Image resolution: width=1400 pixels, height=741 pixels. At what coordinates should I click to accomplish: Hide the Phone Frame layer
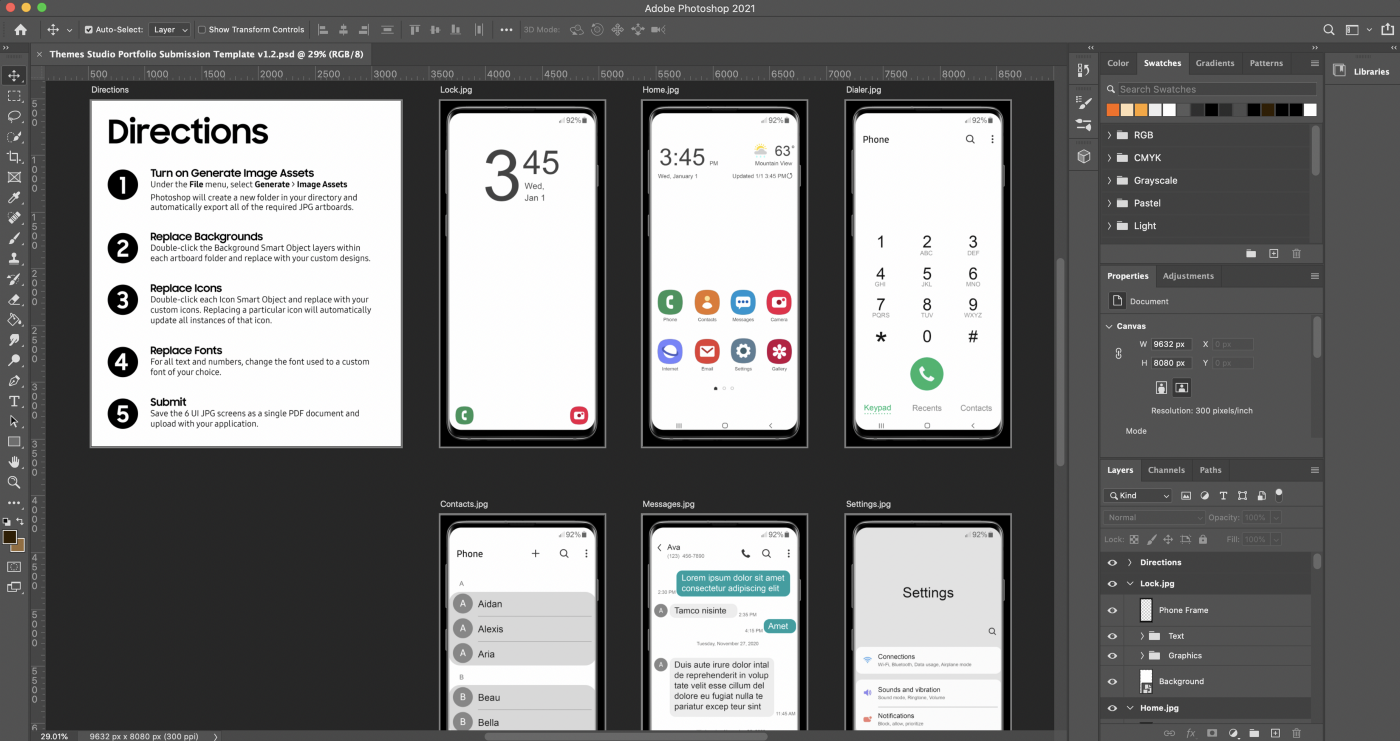tap(1112, 610)
